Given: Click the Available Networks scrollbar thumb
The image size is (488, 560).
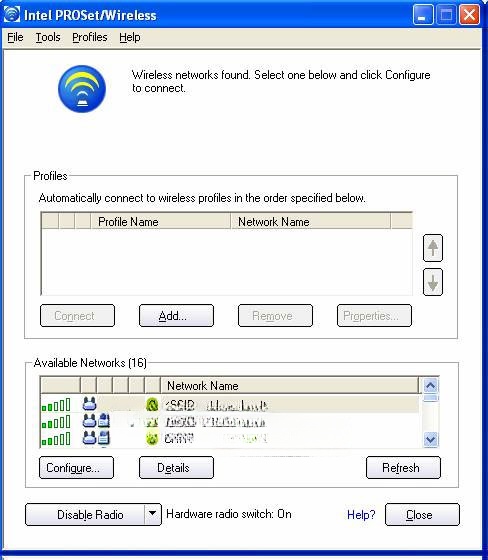Looking at the screenshot, I should pyautogui.click(x=430, y=398).
